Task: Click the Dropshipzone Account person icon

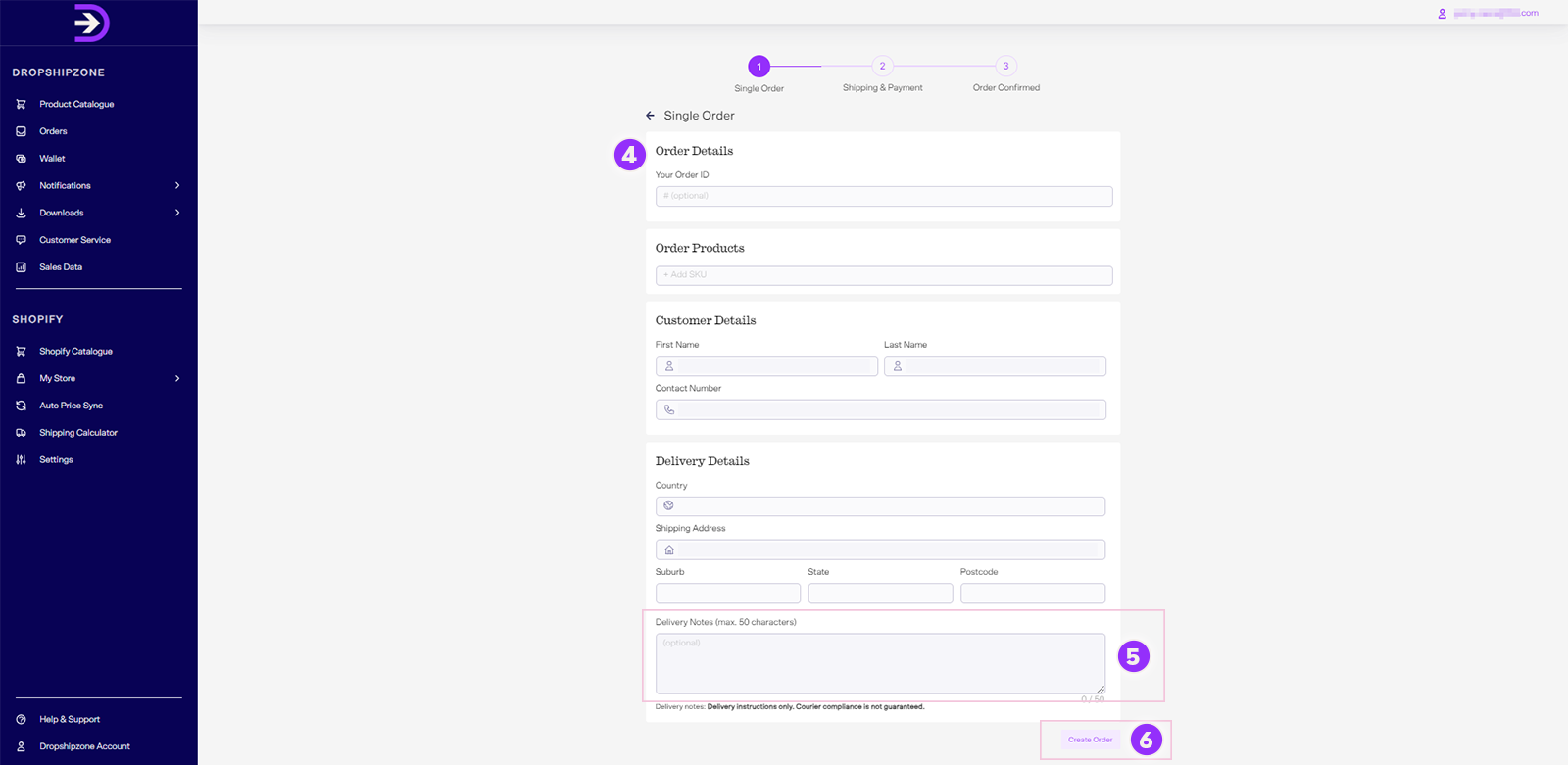Action: pos(21,746)
